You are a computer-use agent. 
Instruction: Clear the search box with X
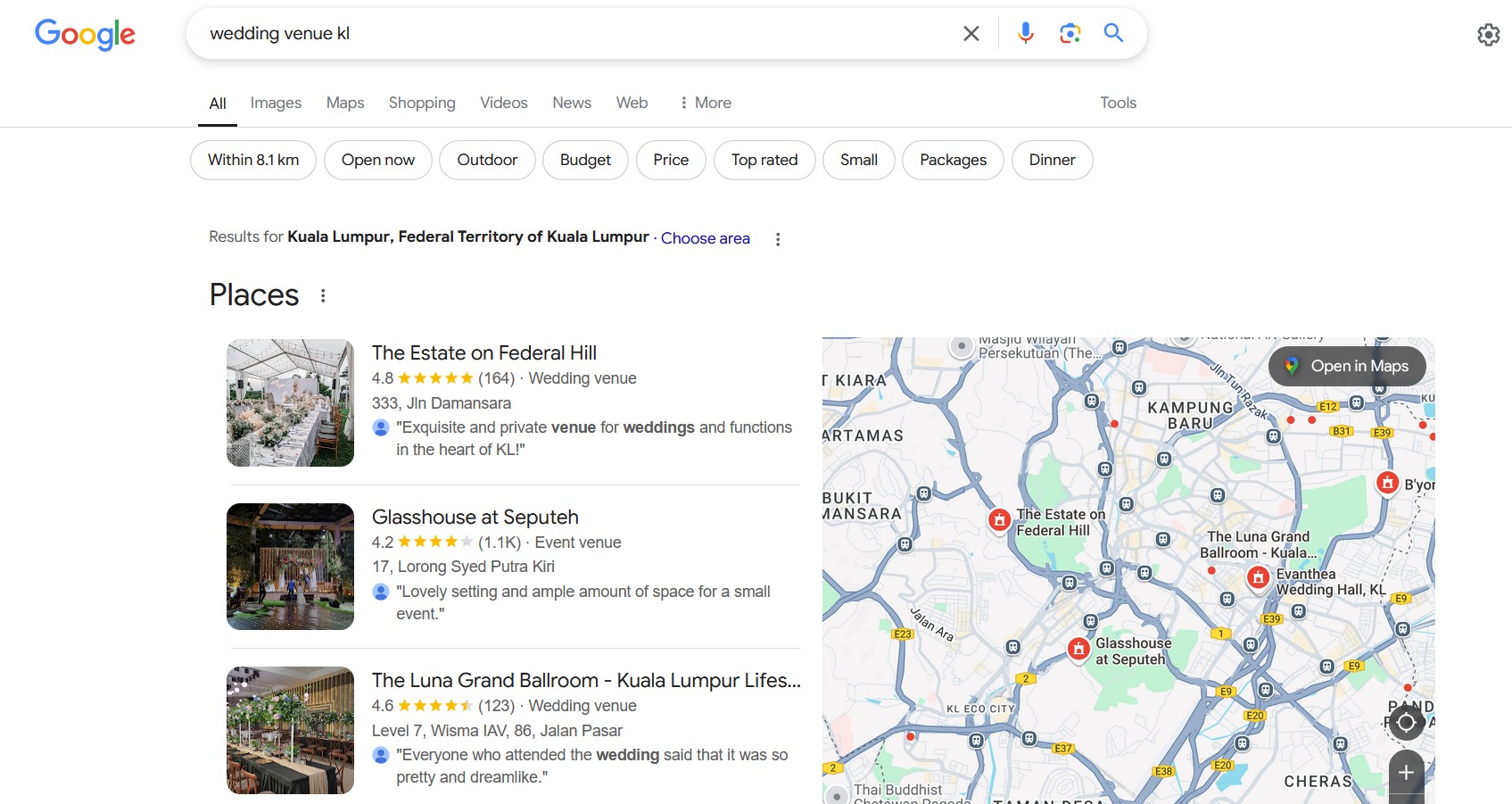pyautogui.click(x=971, y=34)
